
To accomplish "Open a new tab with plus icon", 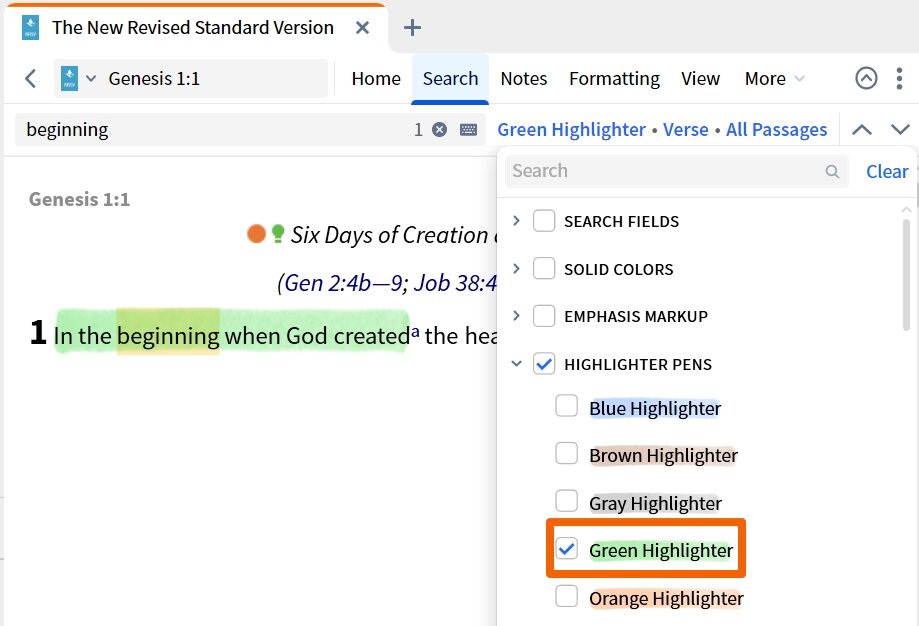I will tap(412, 28).
